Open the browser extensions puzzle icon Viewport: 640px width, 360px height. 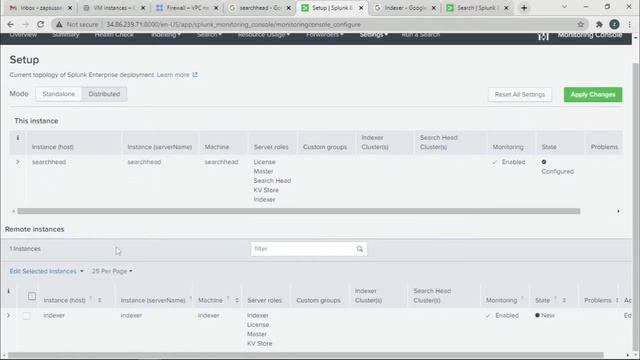599,24
